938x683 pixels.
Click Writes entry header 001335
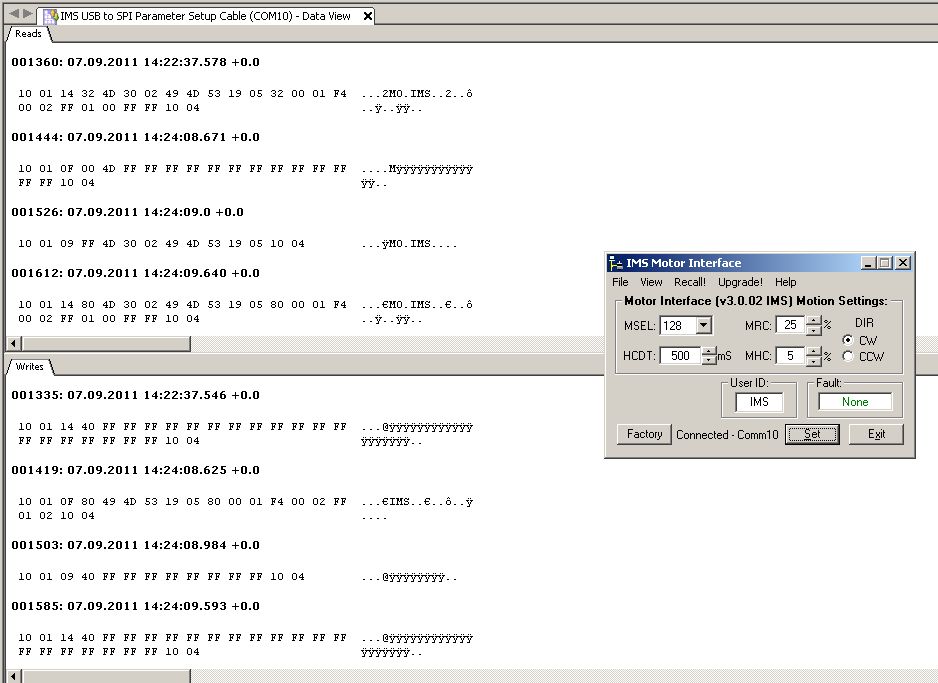point(135,395)
